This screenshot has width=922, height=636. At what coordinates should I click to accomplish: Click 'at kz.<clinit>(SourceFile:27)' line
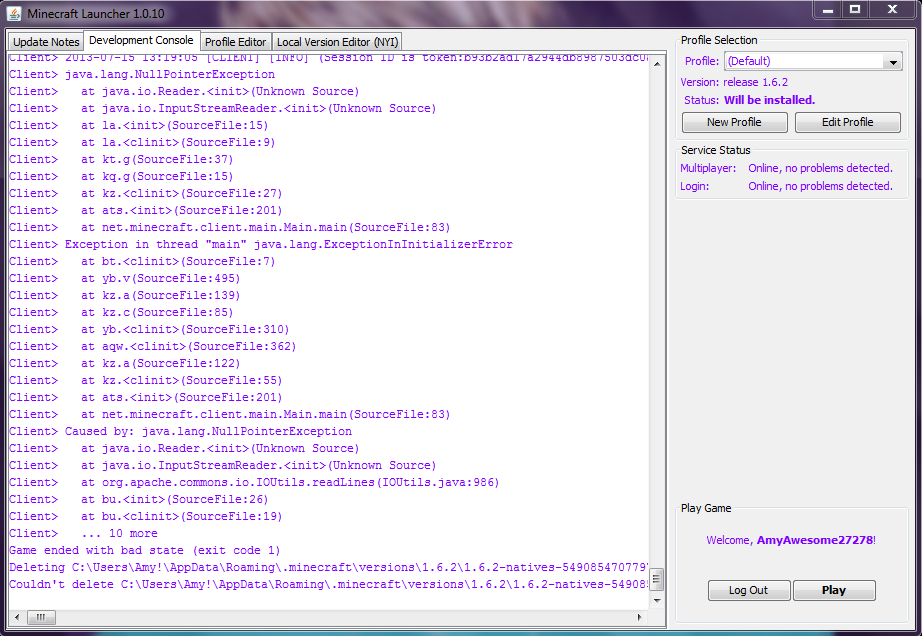146,193
